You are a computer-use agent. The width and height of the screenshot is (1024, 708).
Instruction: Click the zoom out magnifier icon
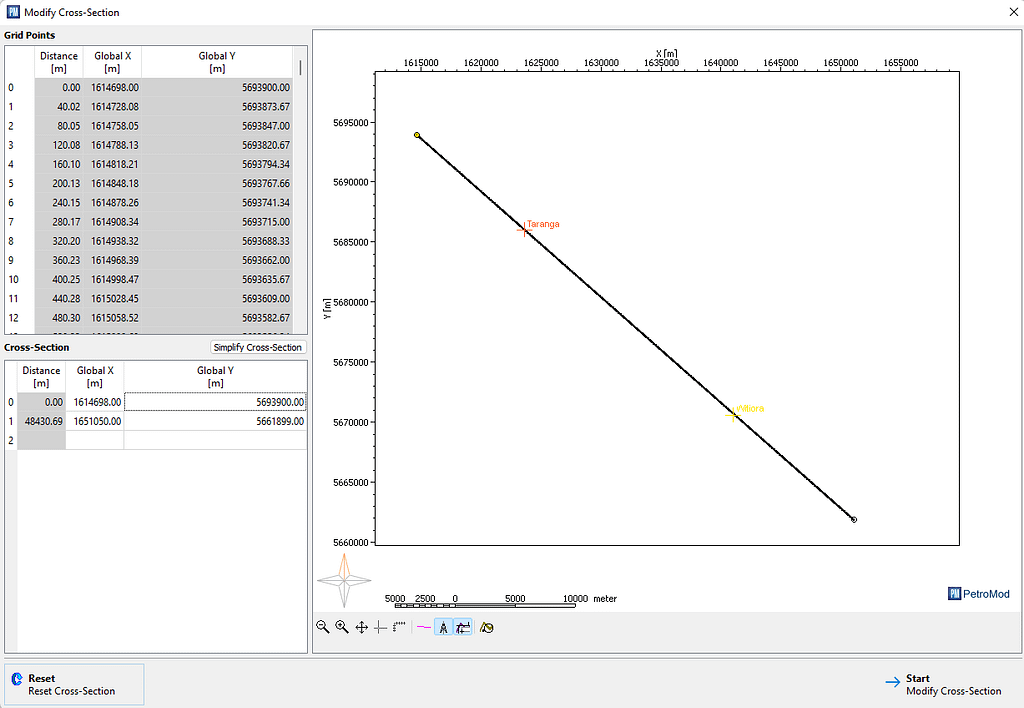pos(323,627)
